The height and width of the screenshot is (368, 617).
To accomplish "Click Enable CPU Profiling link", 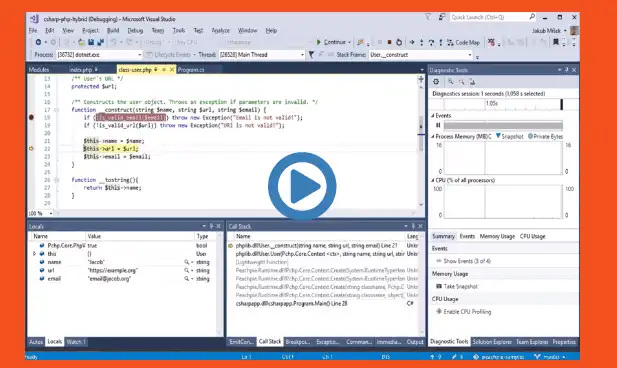I will (467, 311).
